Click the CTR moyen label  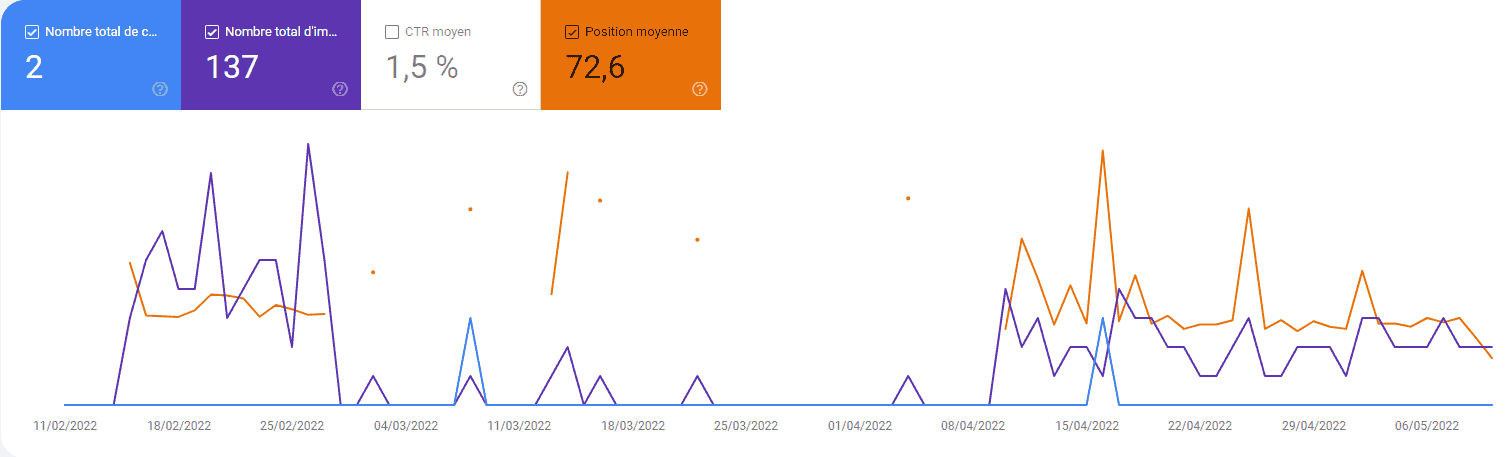pos(438,32)
